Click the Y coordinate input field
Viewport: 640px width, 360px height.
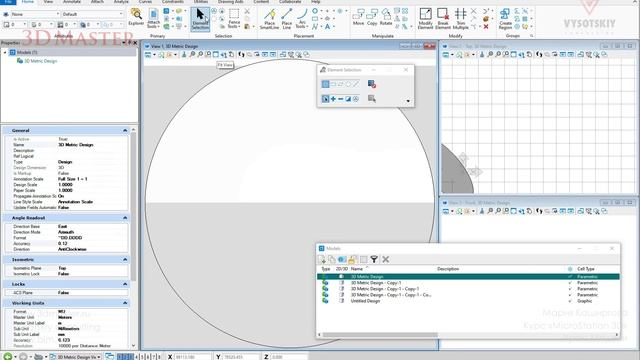click(240, 357)
